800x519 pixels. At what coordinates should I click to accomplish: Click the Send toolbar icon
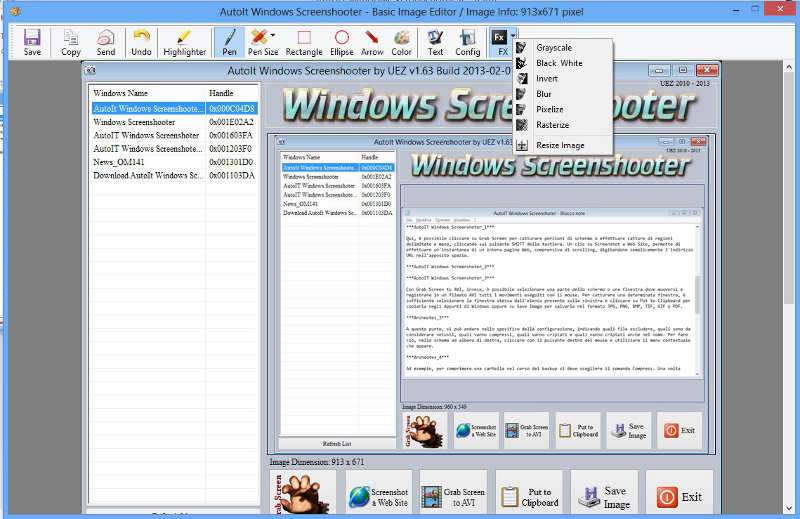(x=106, y=42)
